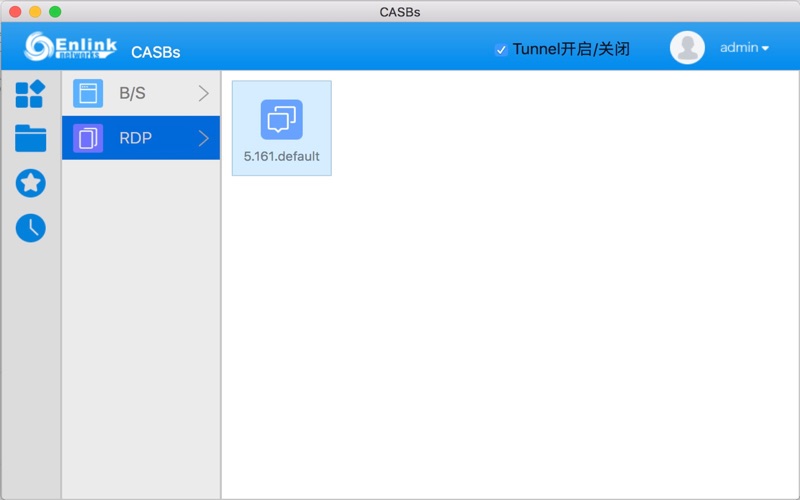The width and height of the screenshot is (800, 500).
Task: Expand the B/S category chevron
Action: tap(204, 93)
